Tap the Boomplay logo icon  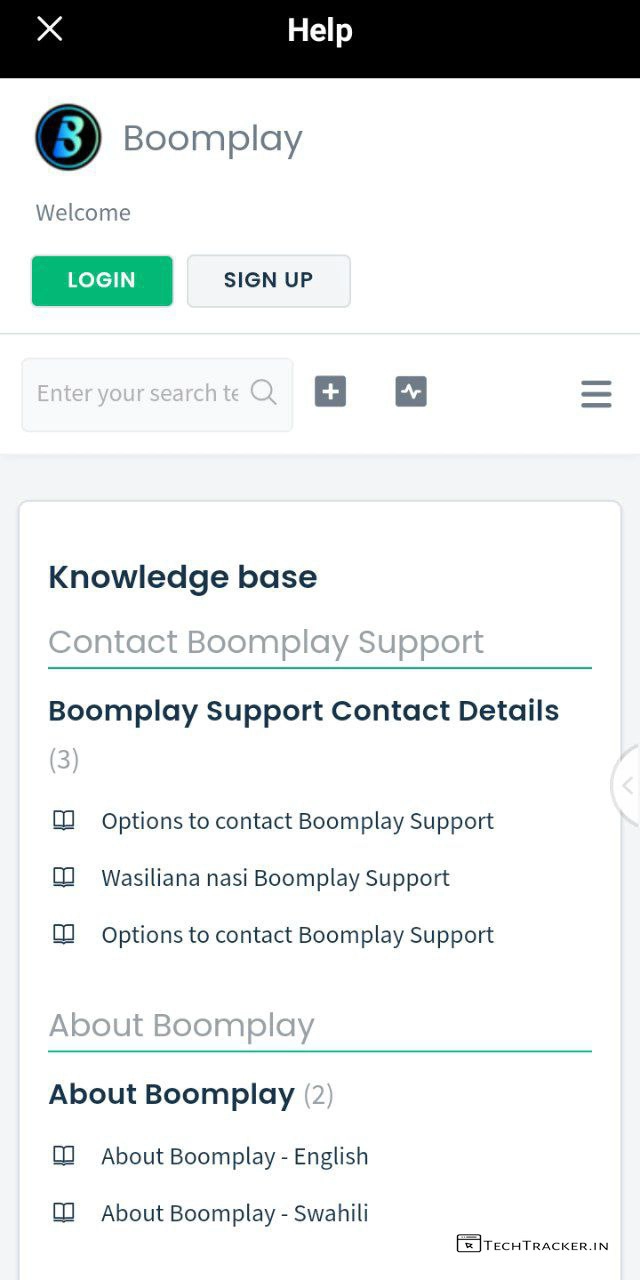coord(68,138)
